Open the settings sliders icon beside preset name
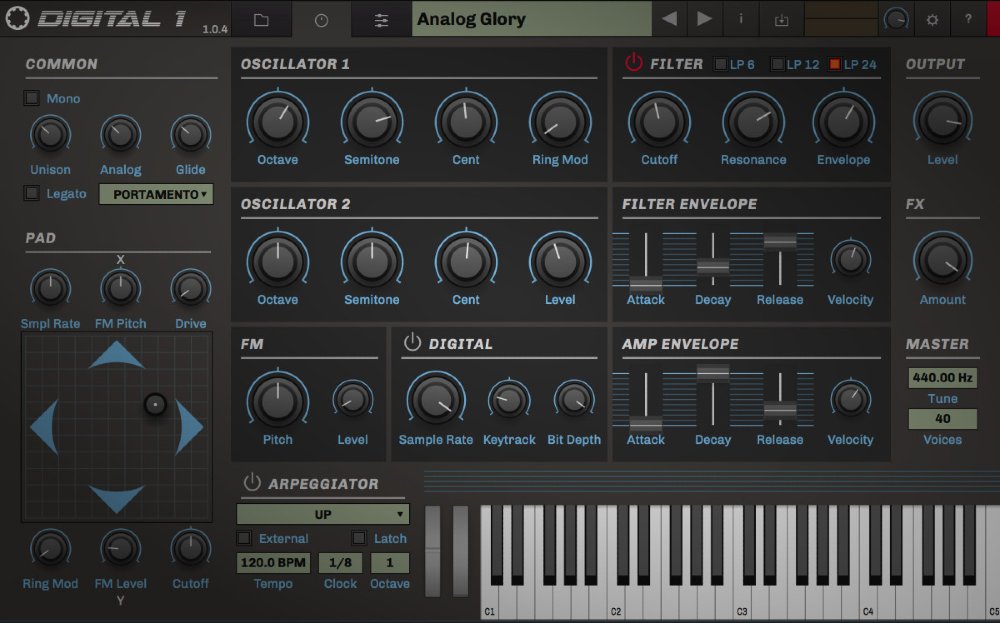1000x623 pixels. (x=381, y=18)
